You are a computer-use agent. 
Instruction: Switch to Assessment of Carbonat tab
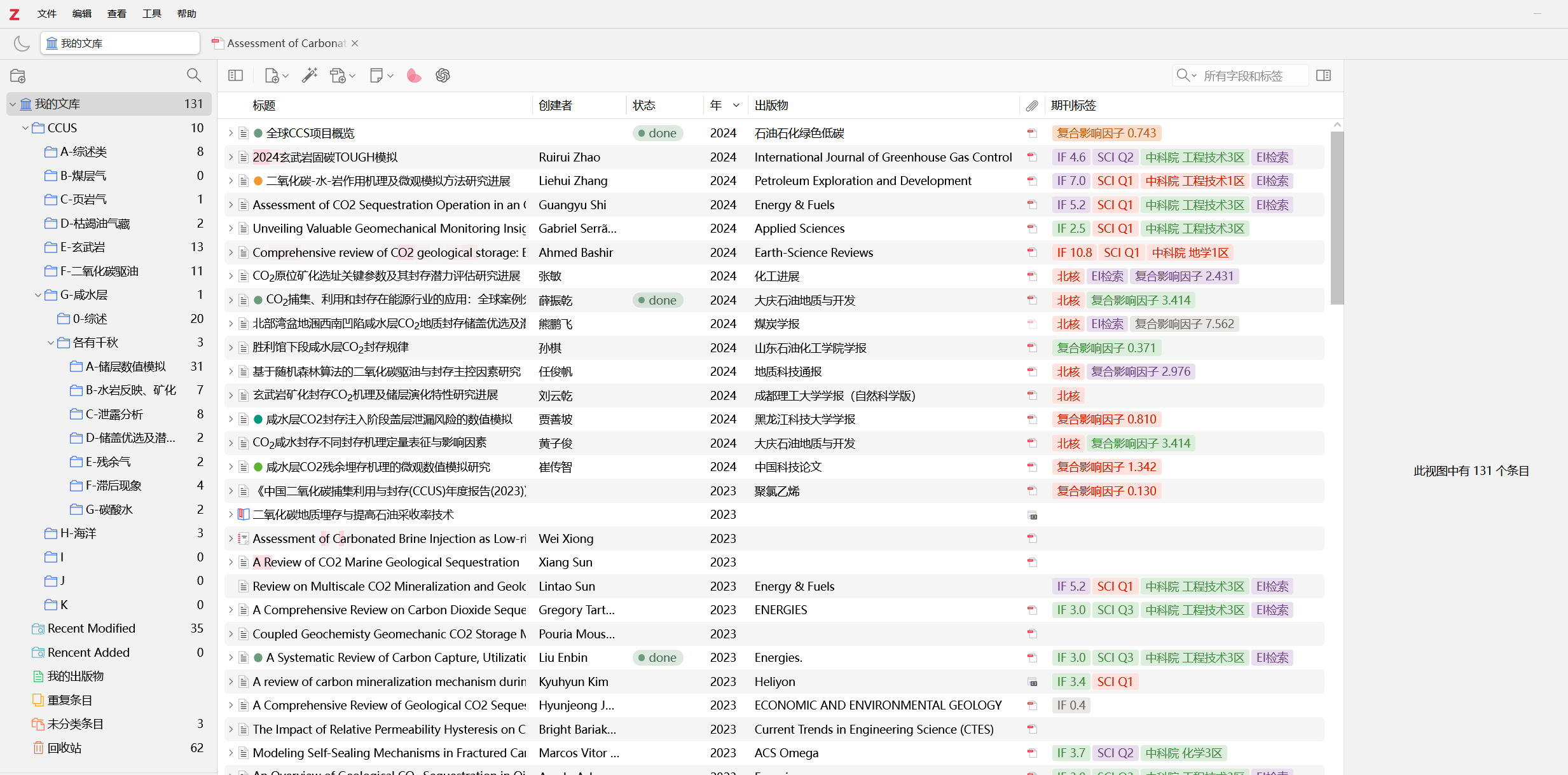click(286, 43)
